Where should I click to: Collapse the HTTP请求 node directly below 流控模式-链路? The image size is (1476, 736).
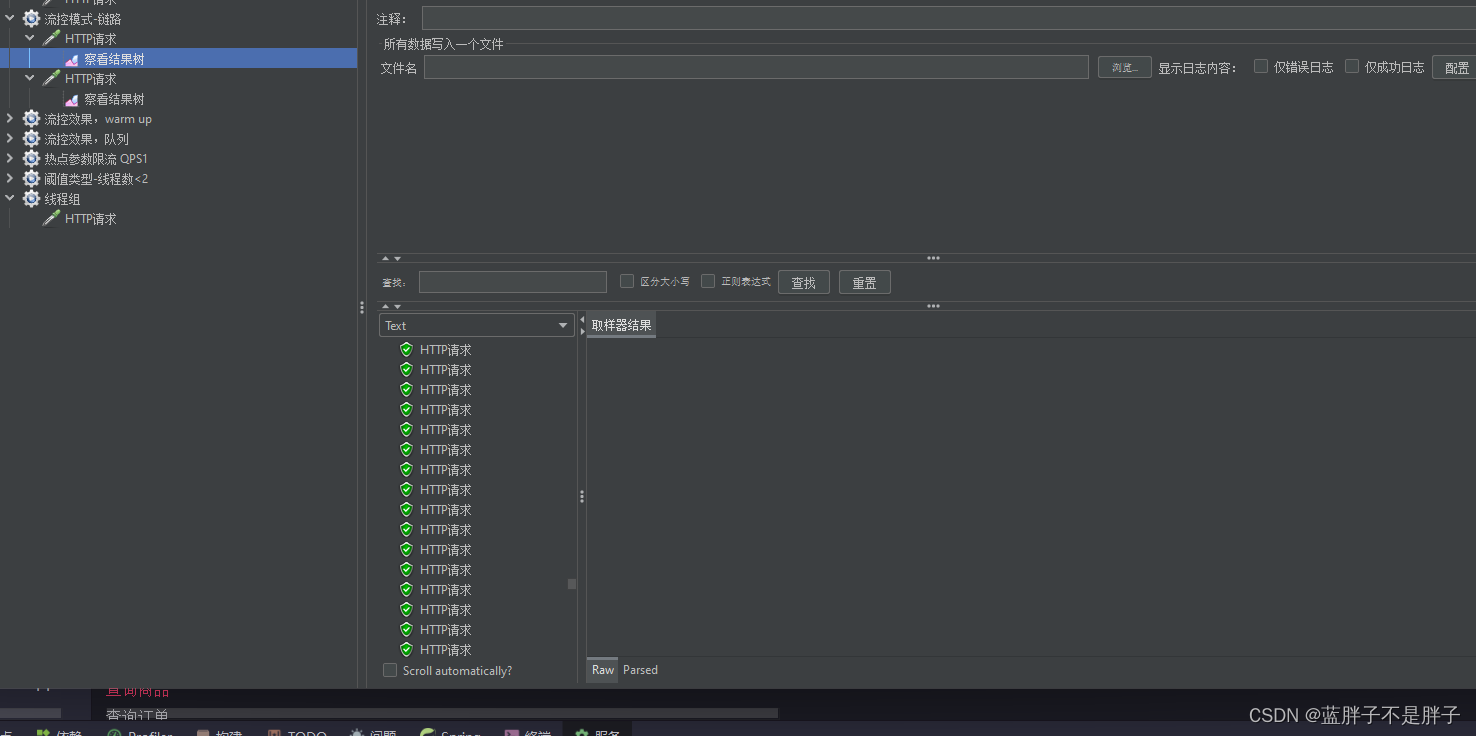pyautogui.click(x=30, y=38)
